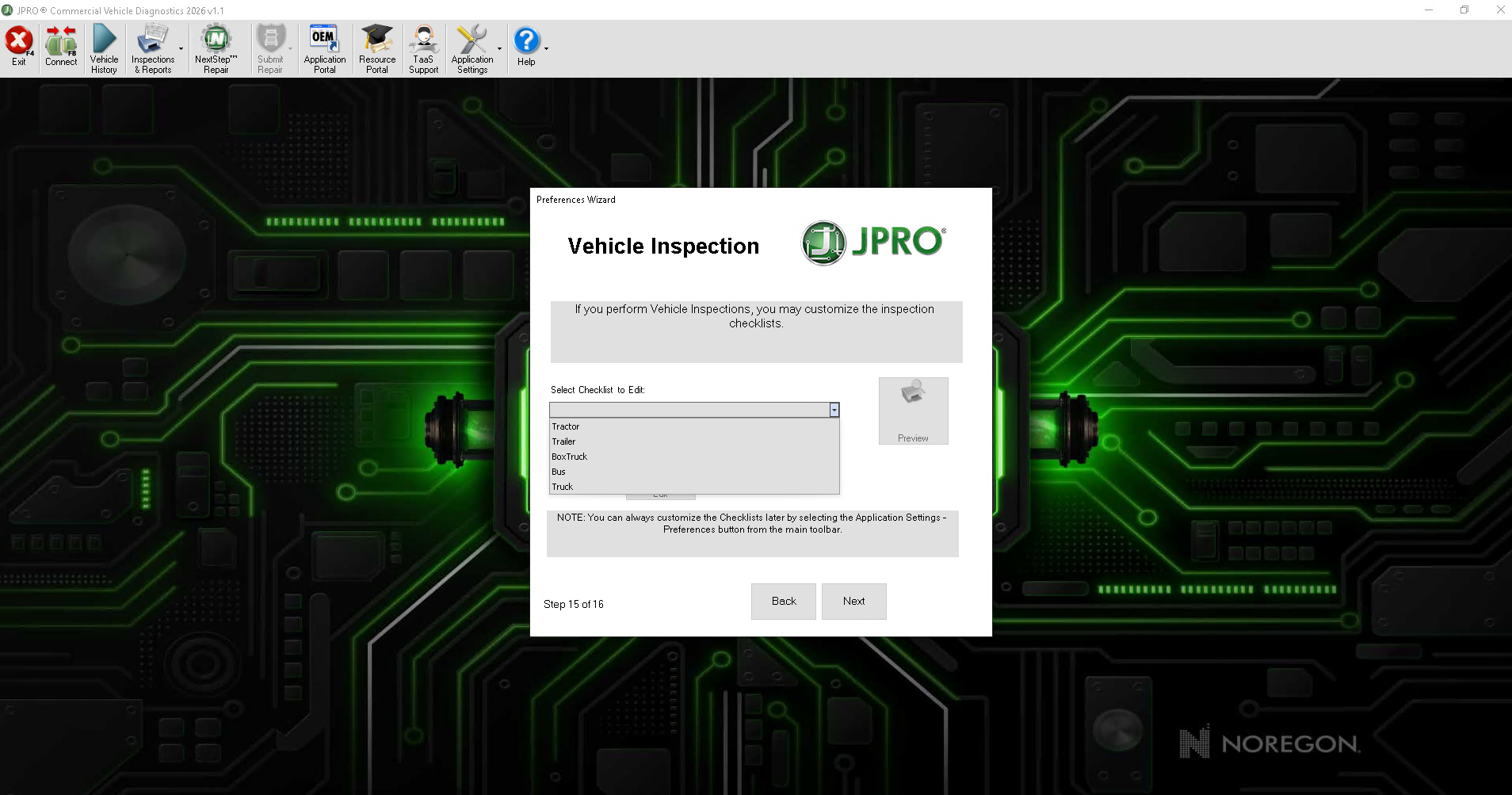Open Inspections & Reports

(x=153, y=49)
